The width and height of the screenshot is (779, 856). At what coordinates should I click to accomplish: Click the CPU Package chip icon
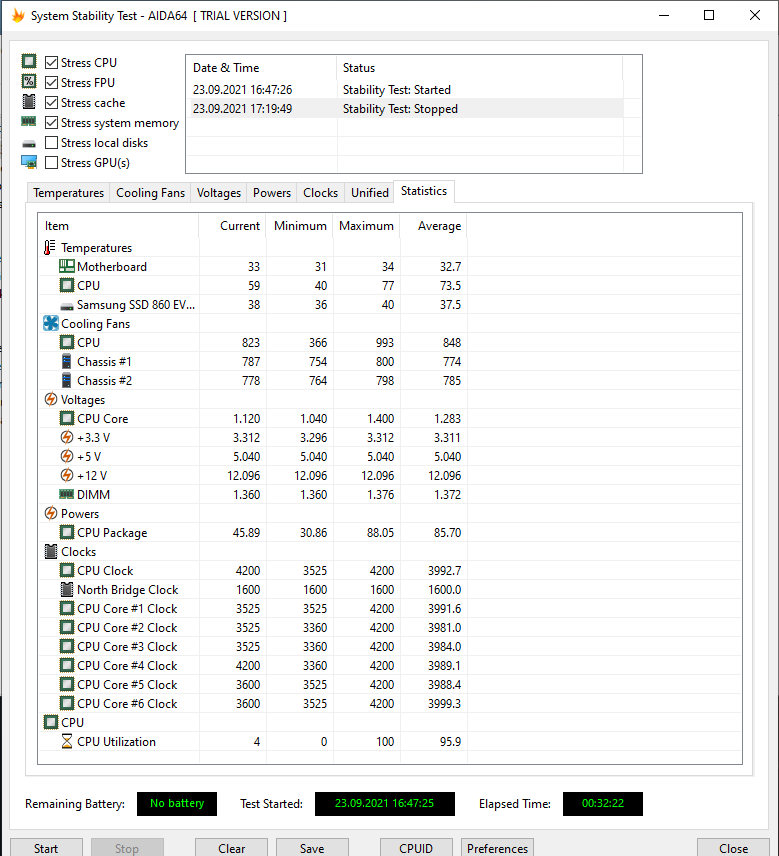67,532
